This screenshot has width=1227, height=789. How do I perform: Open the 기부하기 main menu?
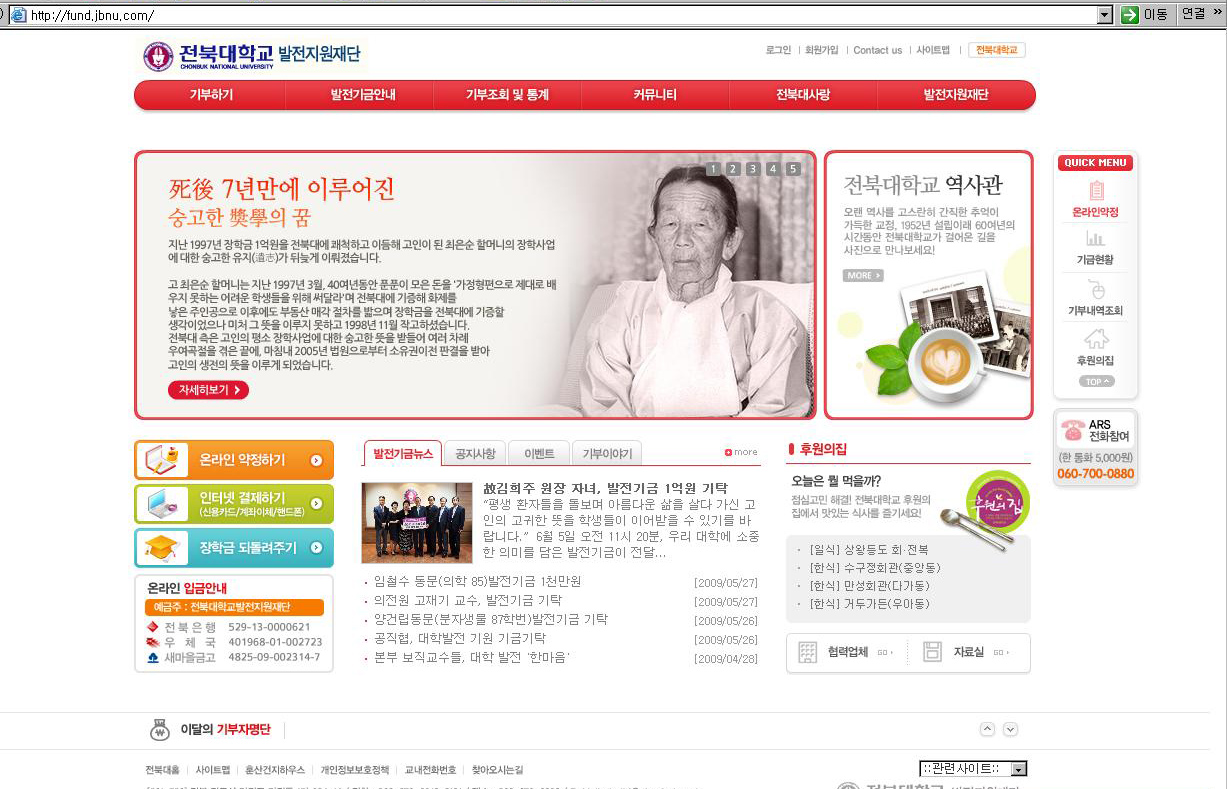pos(211,95)
